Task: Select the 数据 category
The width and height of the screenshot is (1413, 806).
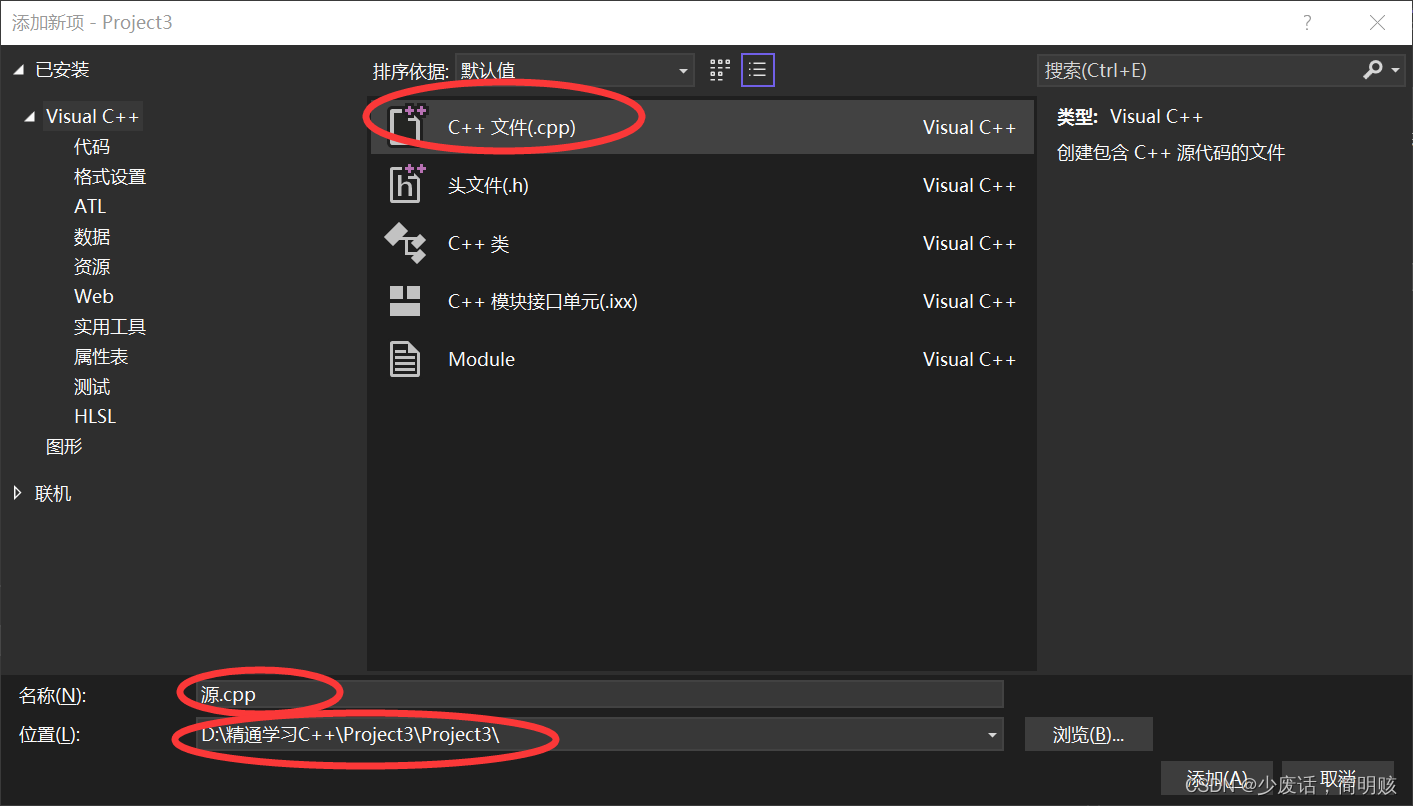Action: pos(92,237)
